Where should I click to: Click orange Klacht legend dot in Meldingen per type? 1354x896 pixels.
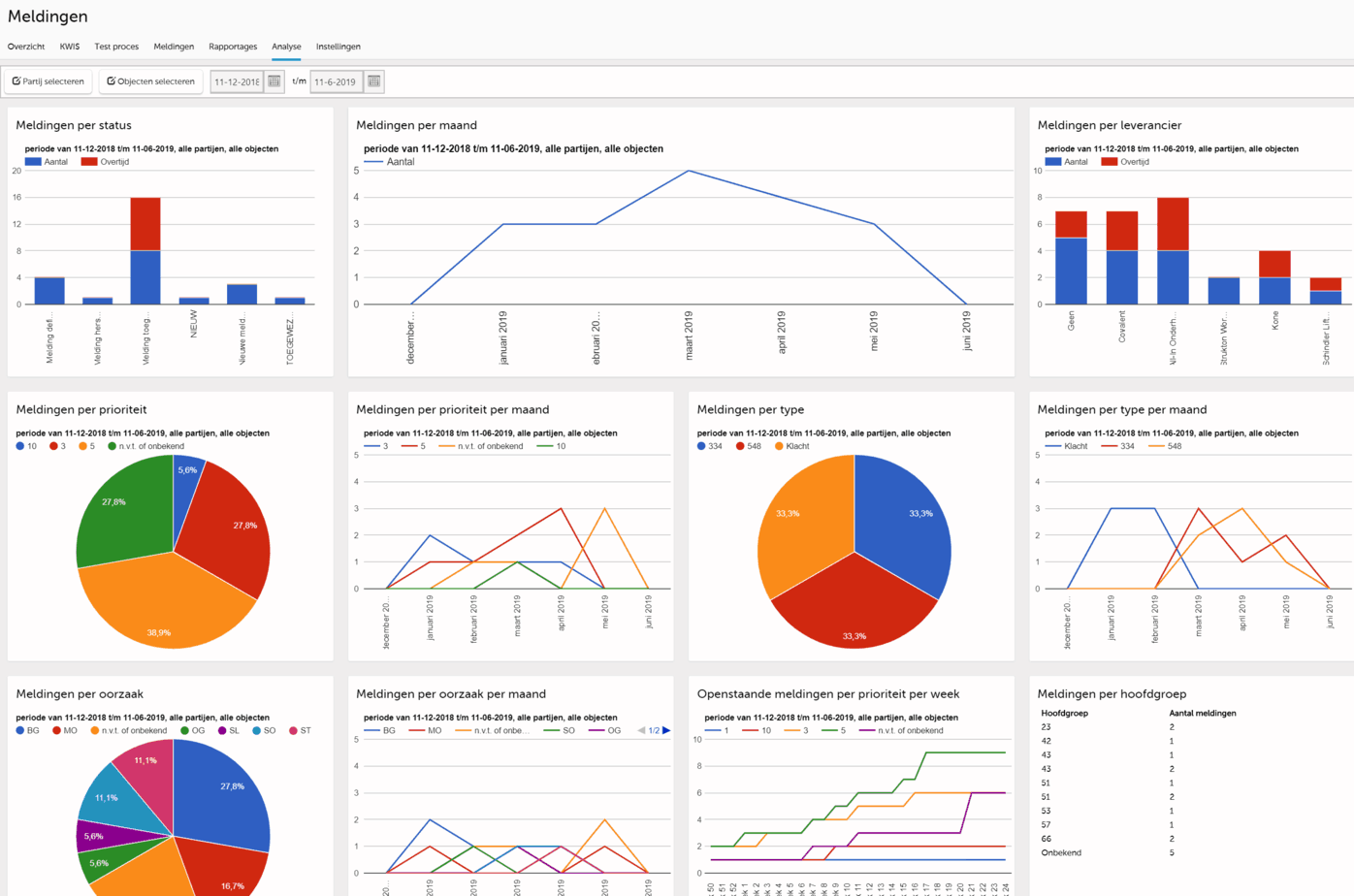(x=779, y=446)
